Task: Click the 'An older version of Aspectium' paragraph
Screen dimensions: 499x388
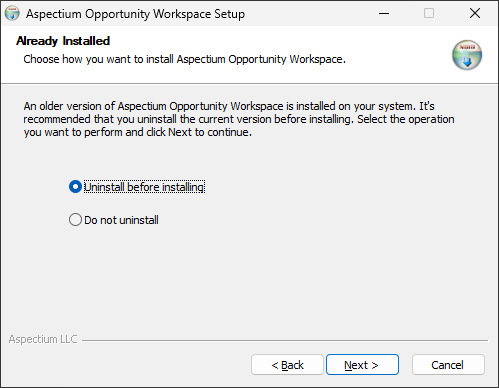Action: tap(239, 119)
